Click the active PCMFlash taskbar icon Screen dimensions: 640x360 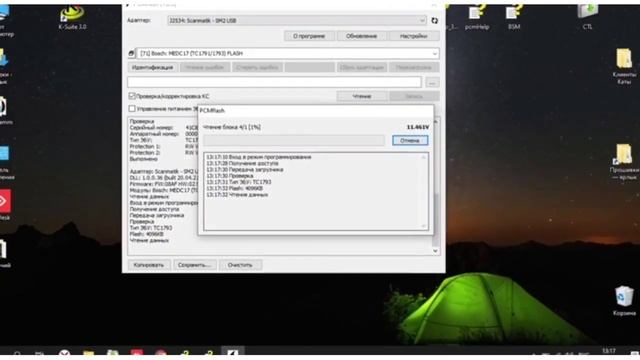233,353
